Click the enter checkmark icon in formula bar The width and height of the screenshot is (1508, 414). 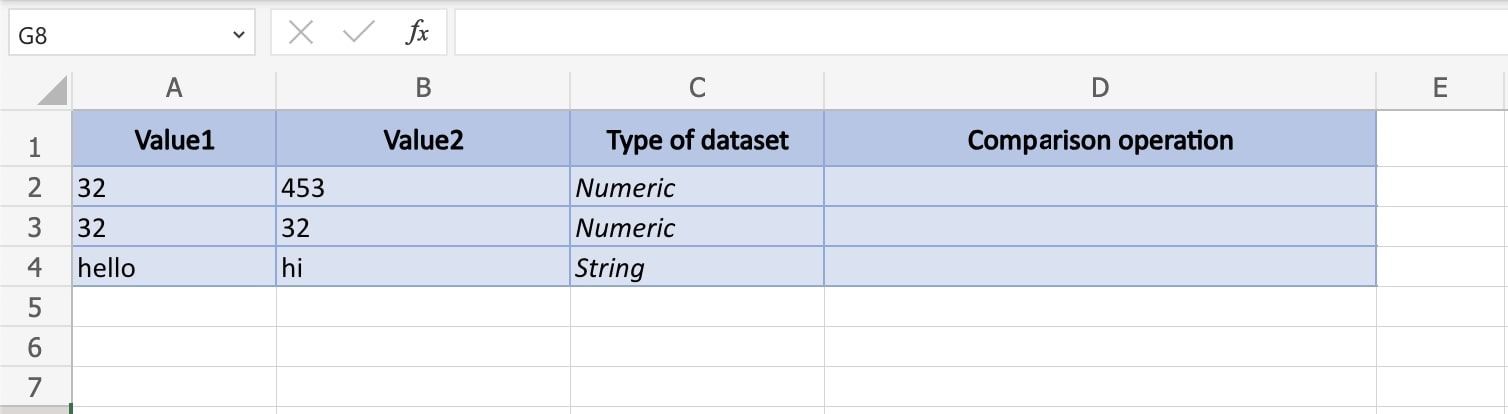point(357,34)
